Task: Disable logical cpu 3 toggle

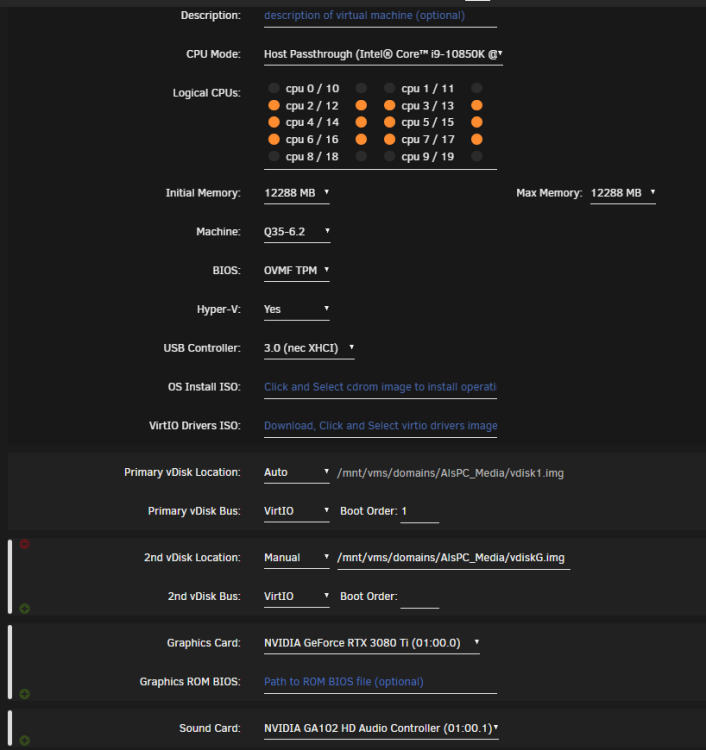Action: [x=389, y=105]
